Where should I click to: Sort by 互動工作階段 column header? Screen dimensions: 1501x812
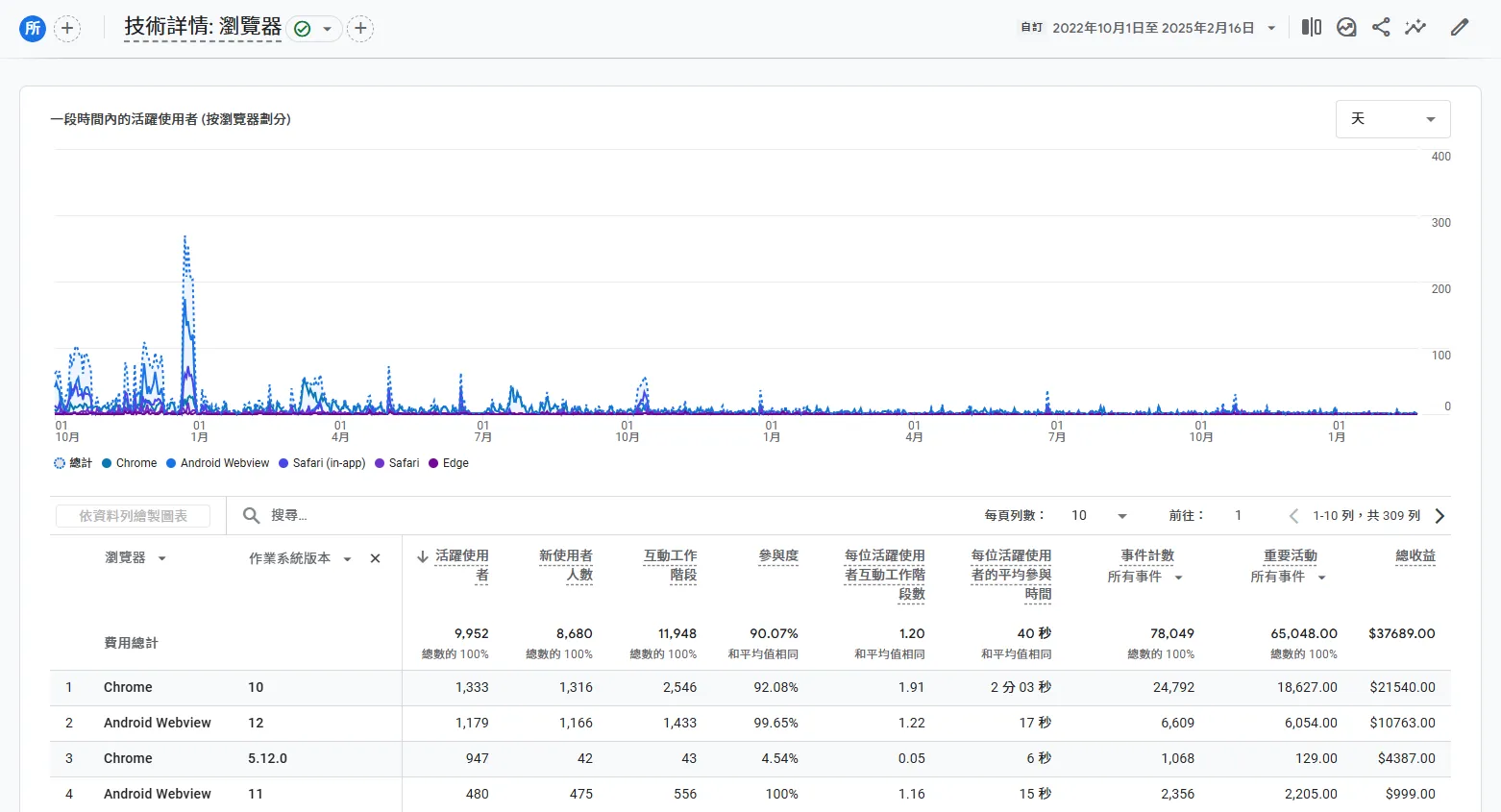pos(670,565)
